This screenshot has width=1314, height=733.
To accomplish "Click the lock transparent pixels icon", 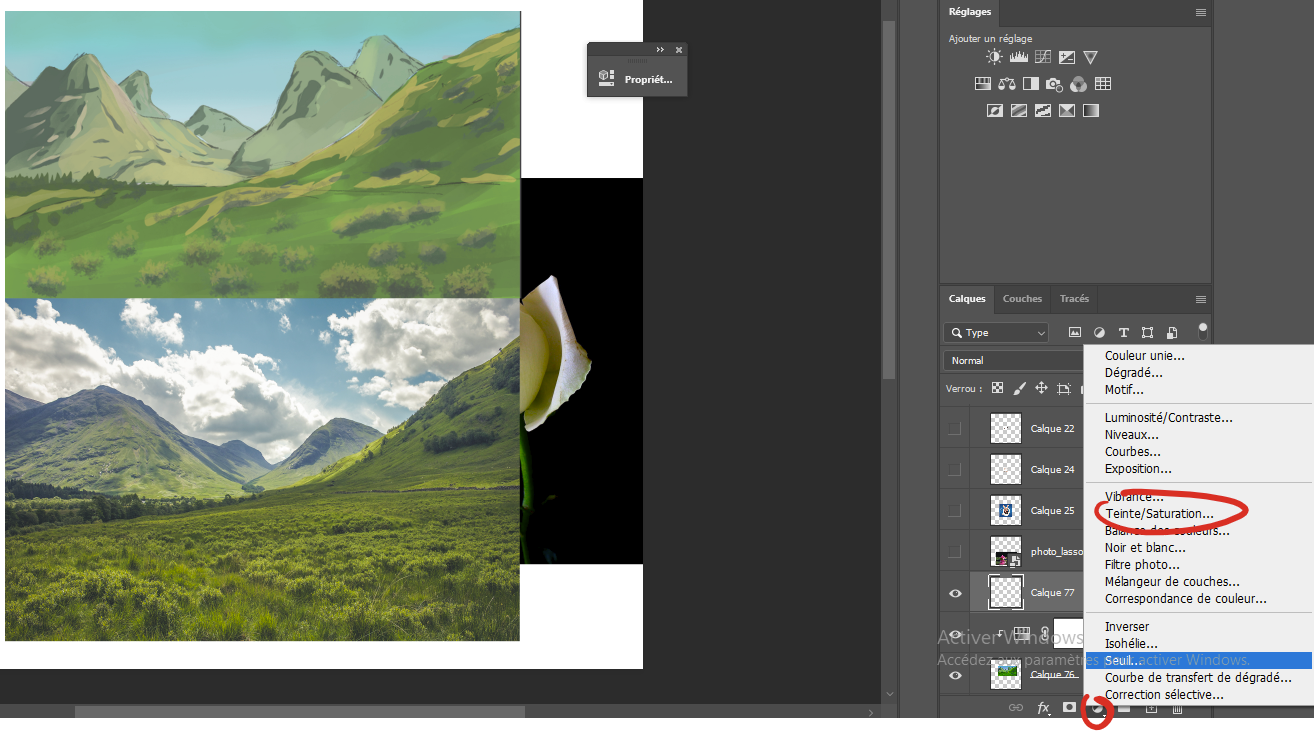I will tap(997, 388).
